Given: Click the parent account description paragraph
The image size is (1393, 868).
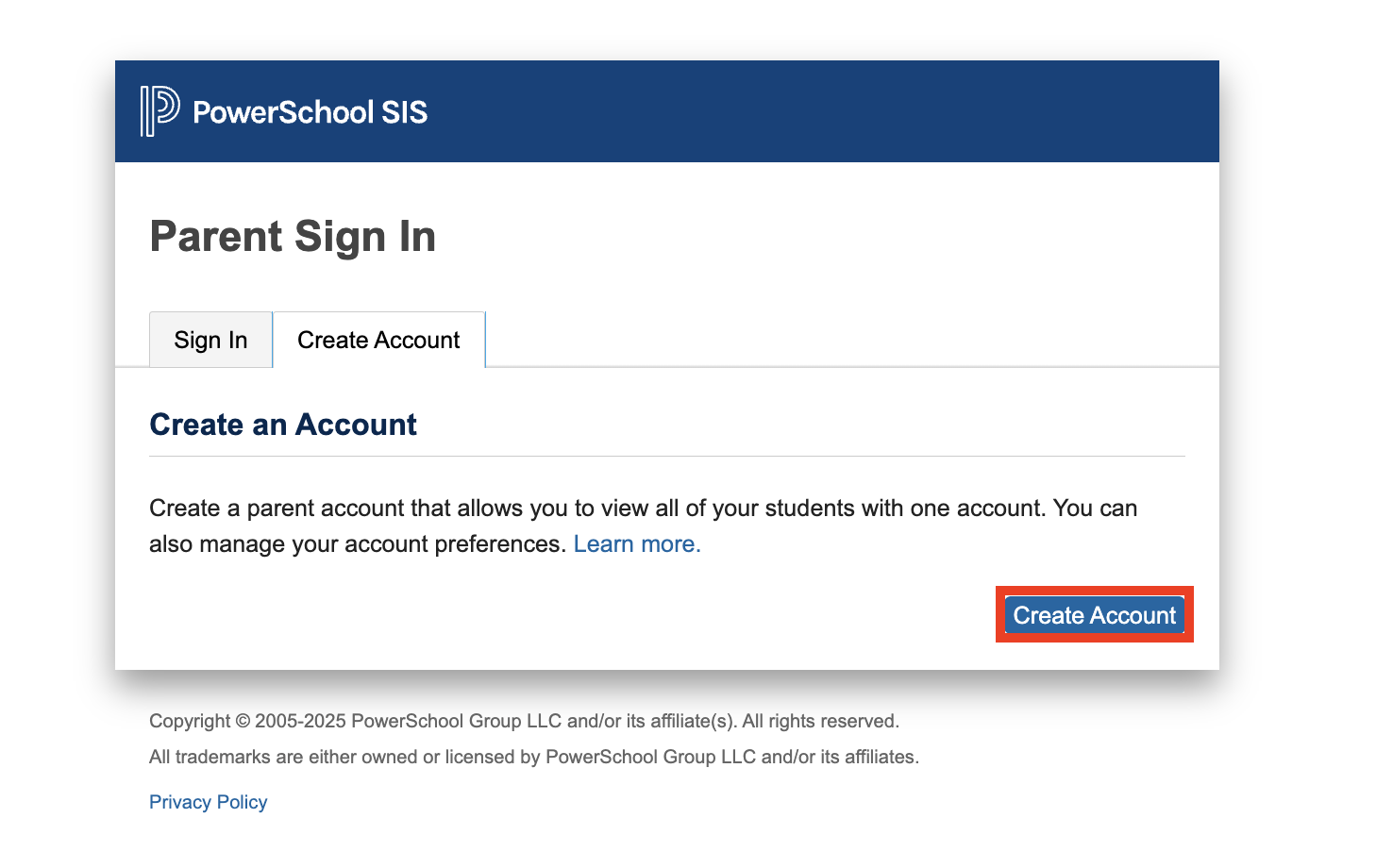Looking at the screenshot, I should [642, 526].
